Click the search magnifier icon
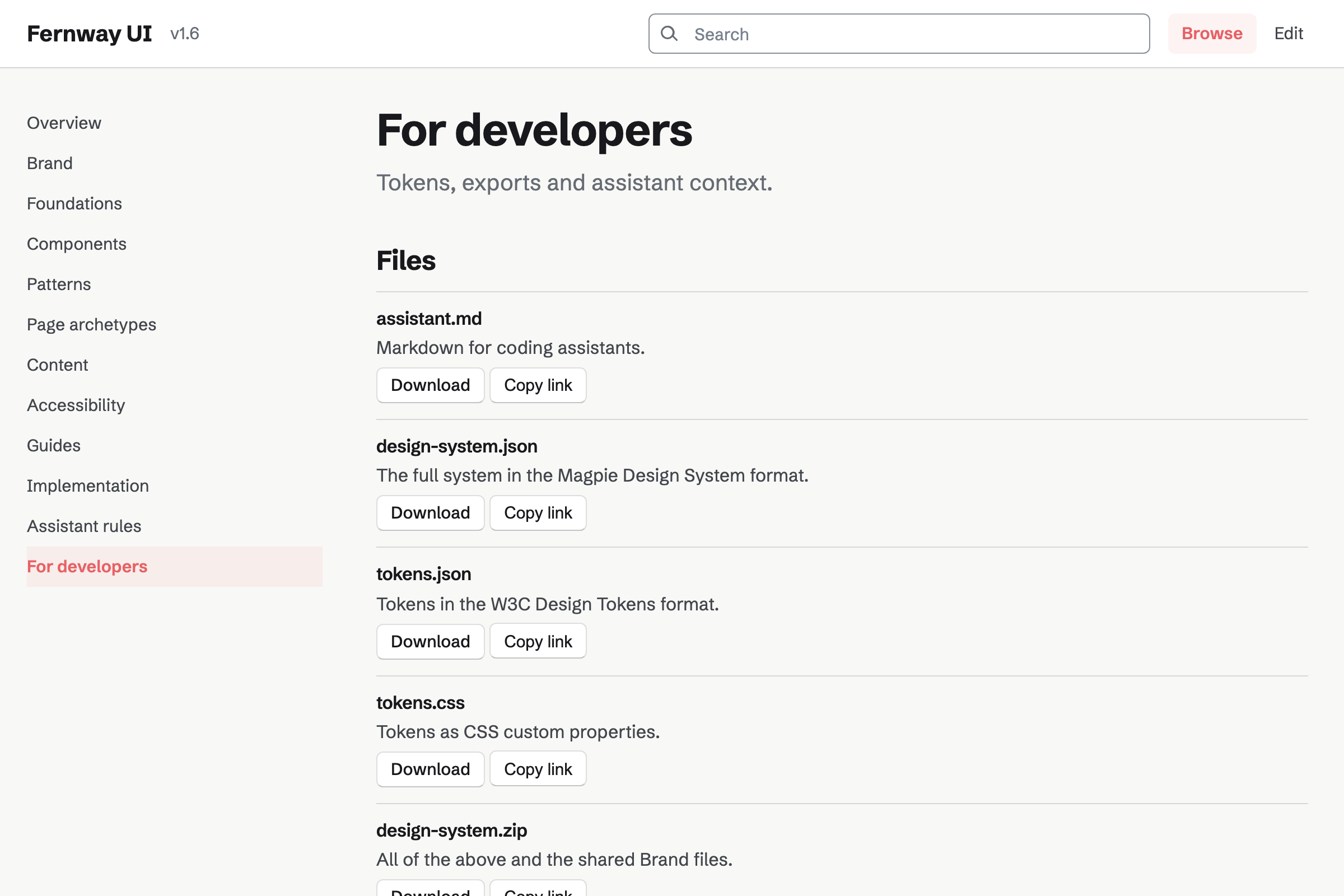The image size is (1344, 896). pos(669,34)
